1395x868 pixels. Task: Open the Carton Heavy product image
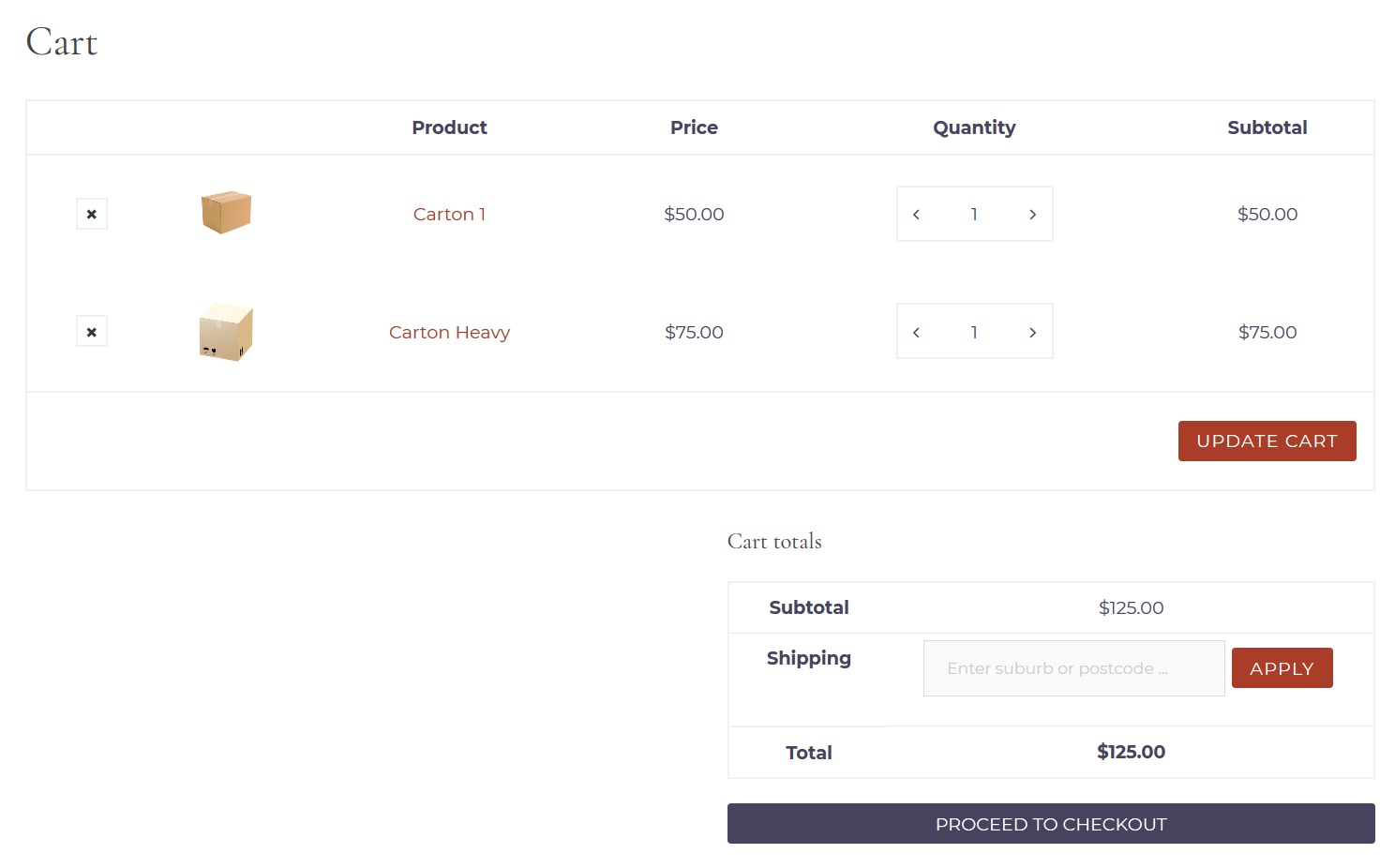point(225,331)
